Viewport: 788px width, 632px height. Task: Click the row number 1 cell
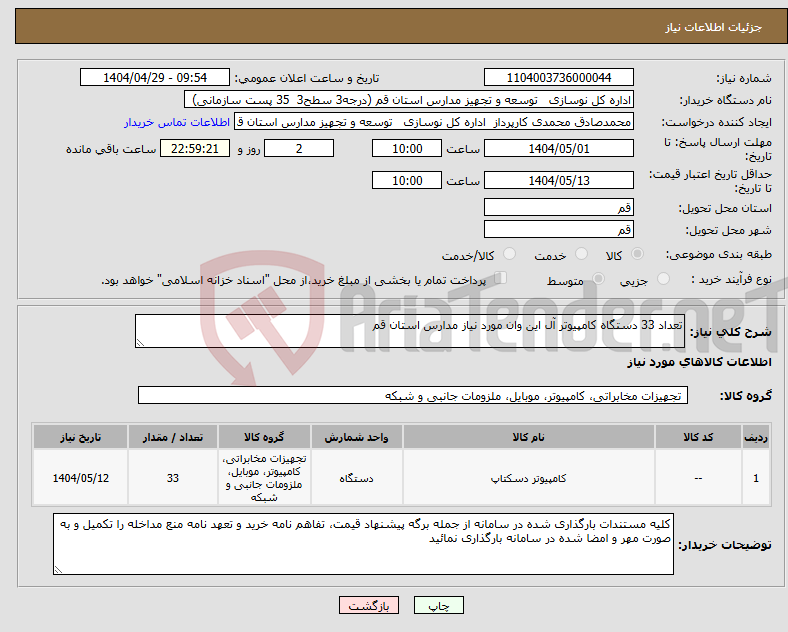pos(756,478)
